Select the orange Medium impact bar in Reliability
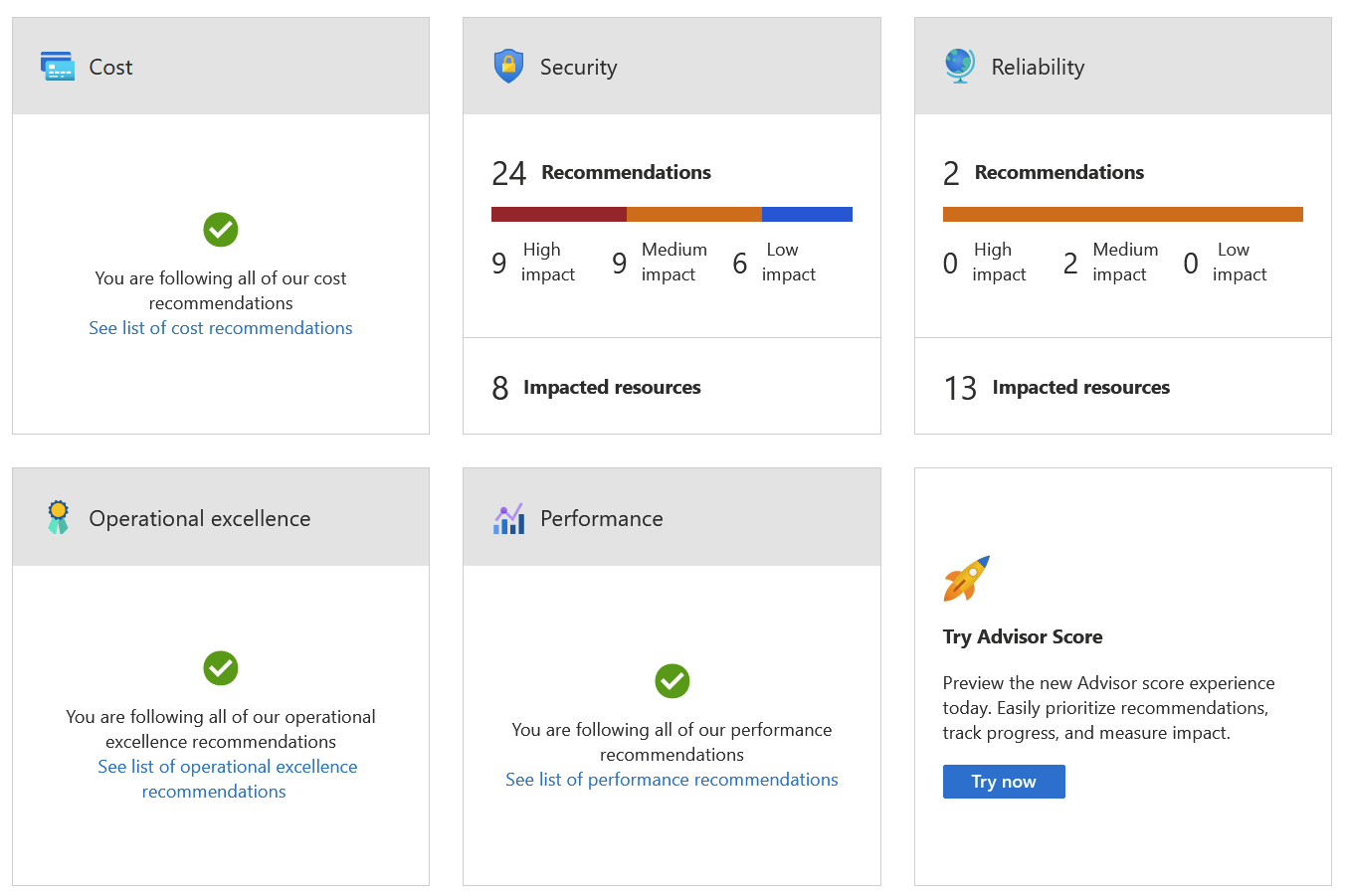Image resolution: width=1346 pixels, height=896 pixels. point(1123,214)
